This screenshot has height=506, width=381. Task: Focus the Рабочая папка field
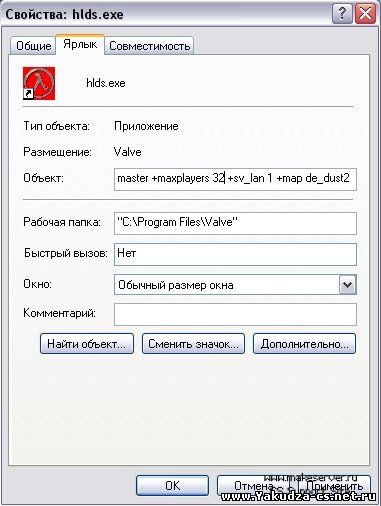click(235, 223)
